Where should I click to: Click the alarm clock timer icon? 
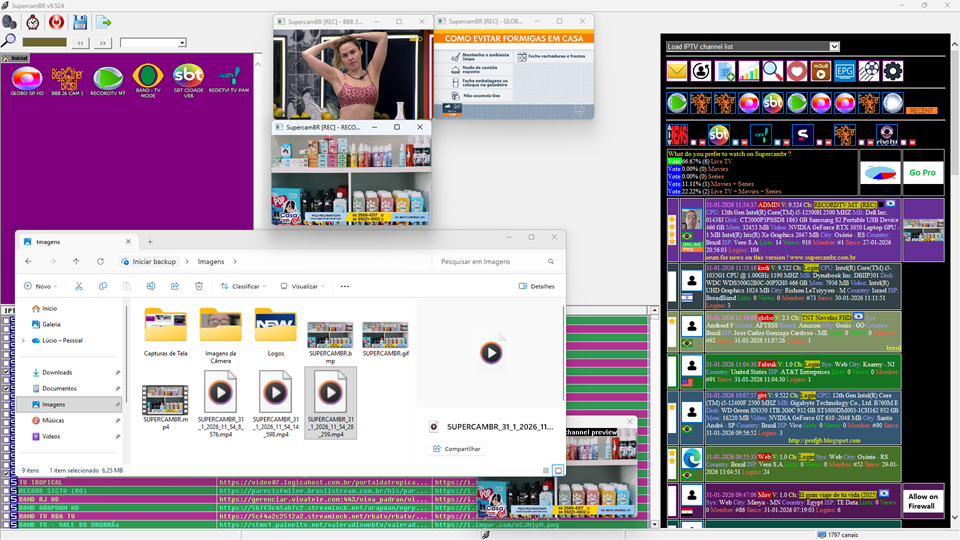[33, 21]
